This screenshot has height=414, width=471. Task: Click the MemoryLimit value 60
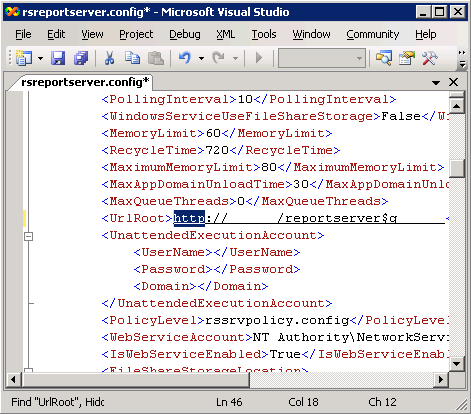pos(213,133)
